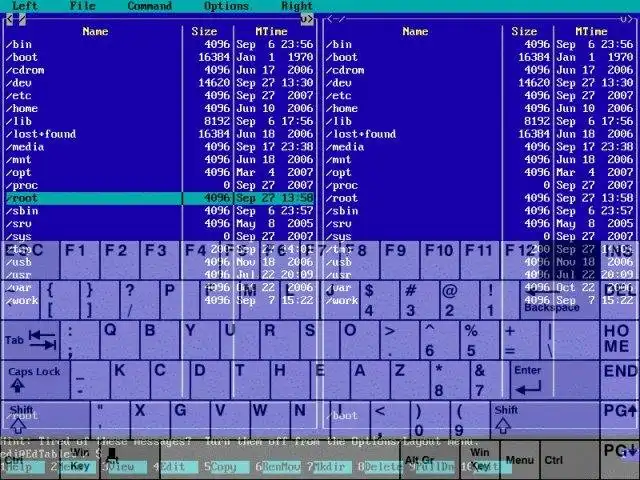
Task: Tap the Menu key on keyboard overlay
Action: click(x=520, y=460)
